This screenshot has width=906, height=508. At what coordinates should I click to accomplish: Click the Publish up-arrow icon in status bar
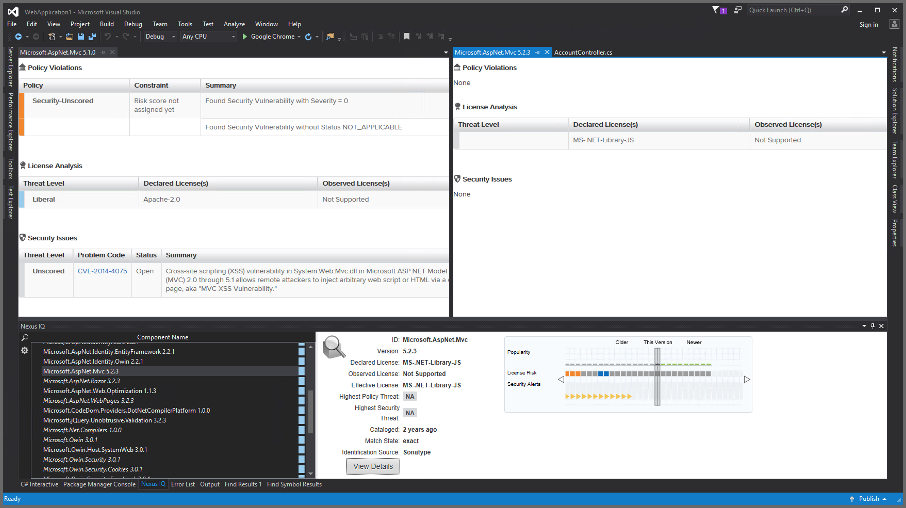(852, 499)
